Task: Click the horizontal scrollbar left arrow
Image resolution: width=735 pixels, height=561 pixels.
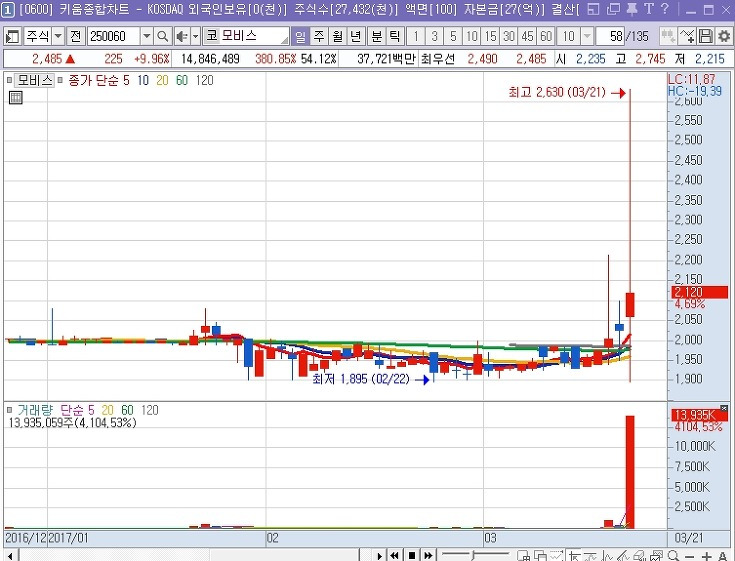Action: [x=11, y=556]
